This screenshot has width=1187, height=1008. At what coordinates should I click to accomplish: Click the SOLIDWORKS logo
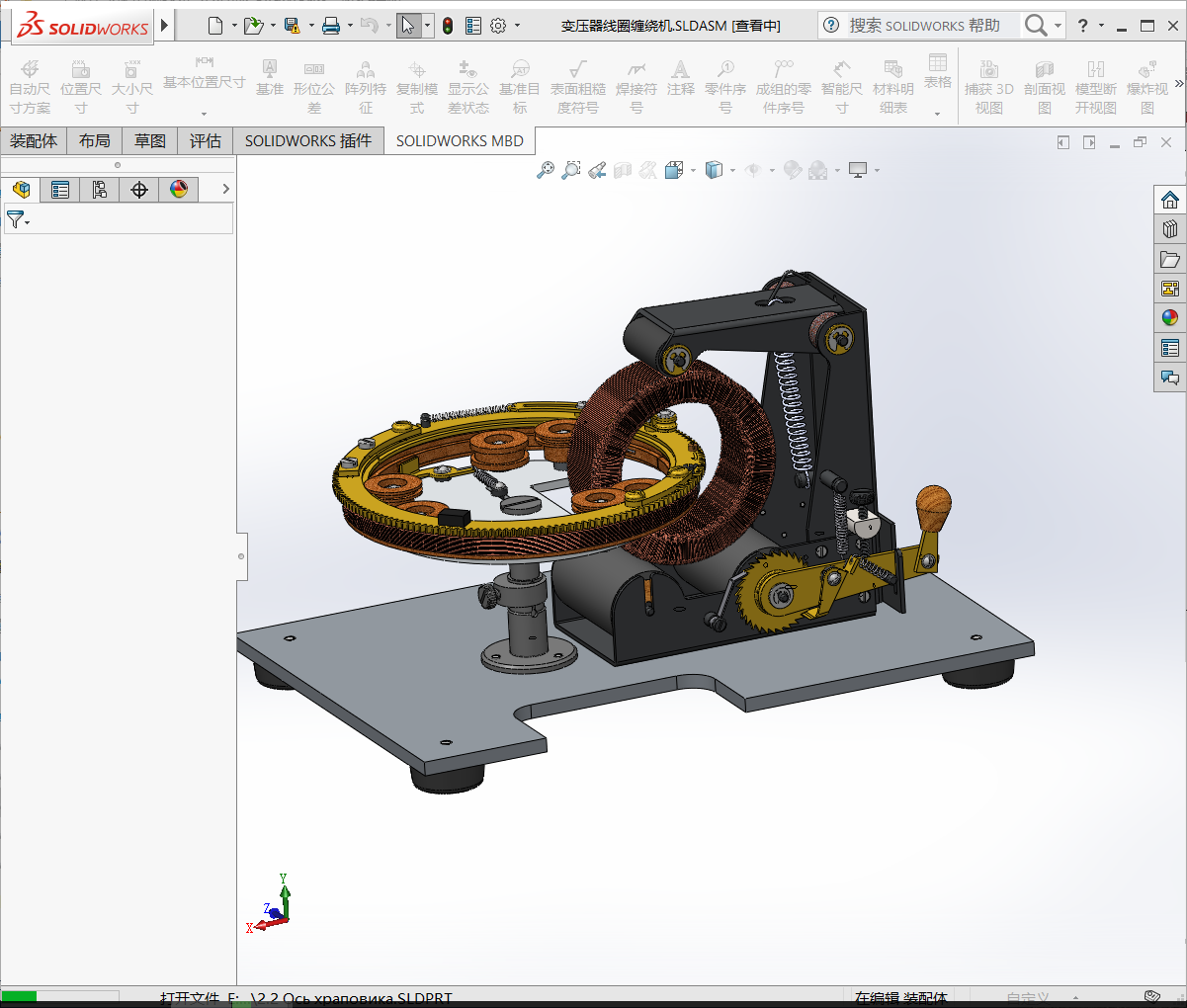83,26
